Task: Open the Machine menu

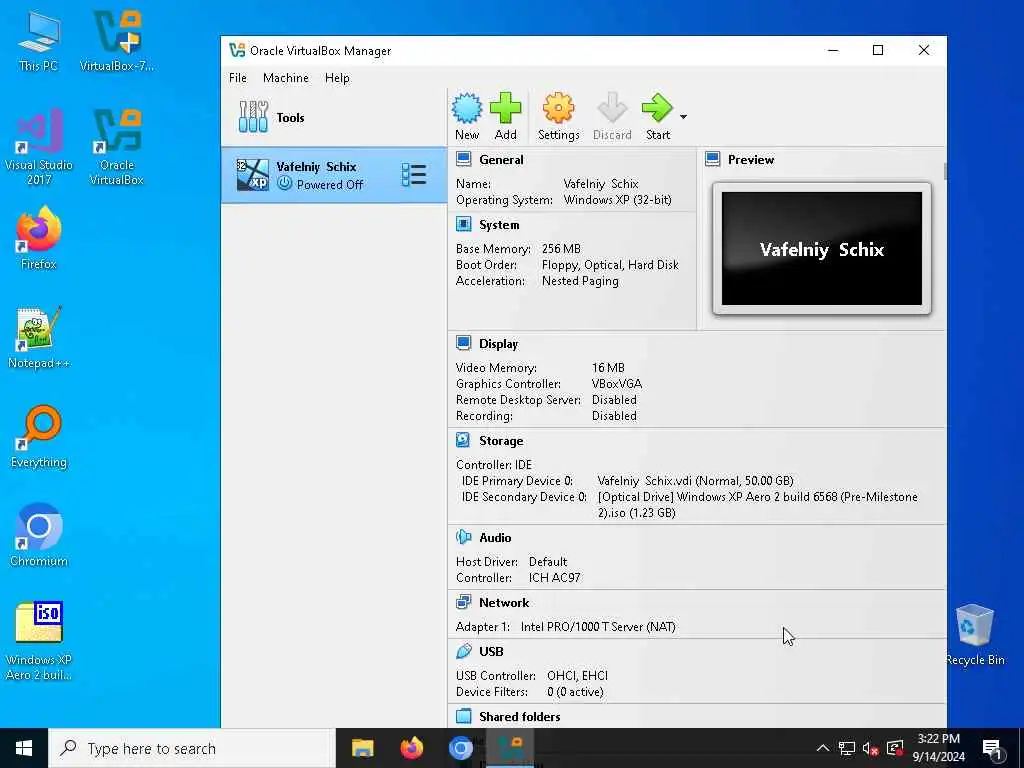Action: pyautogui.click(x=285, y=78)
